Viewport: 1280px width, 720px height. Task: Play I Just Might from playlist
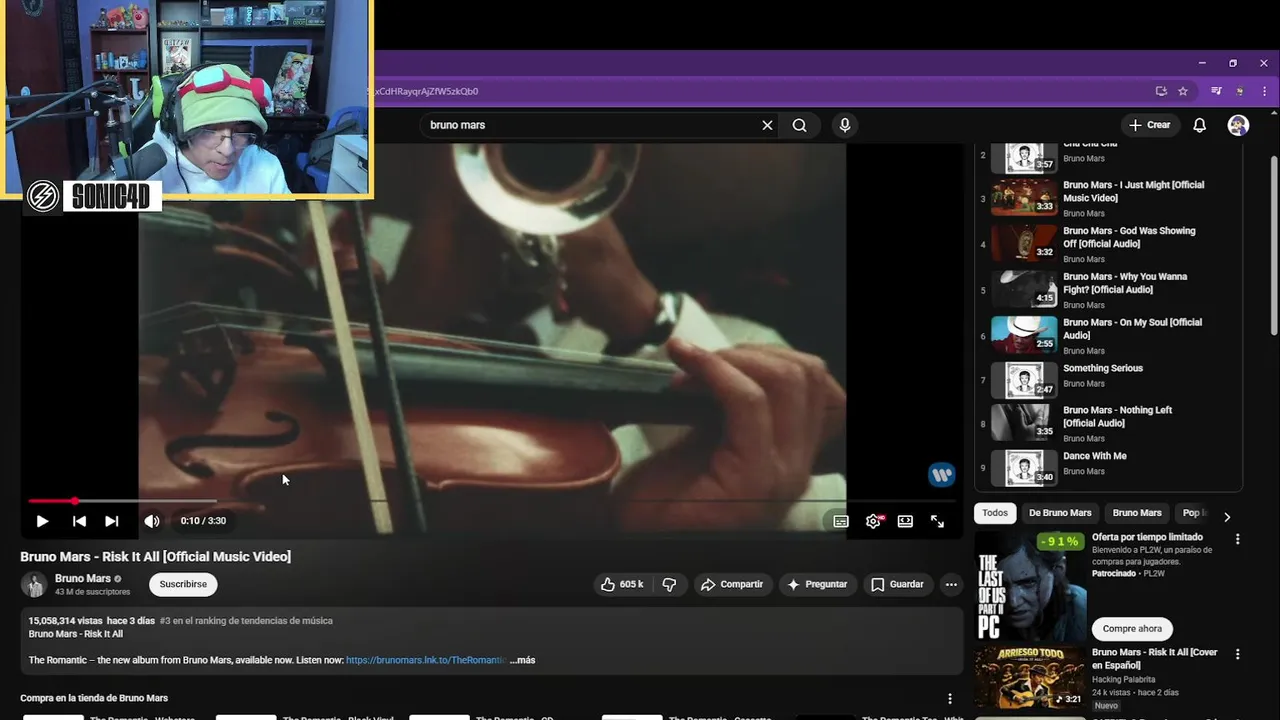[x=1108, y=198]
